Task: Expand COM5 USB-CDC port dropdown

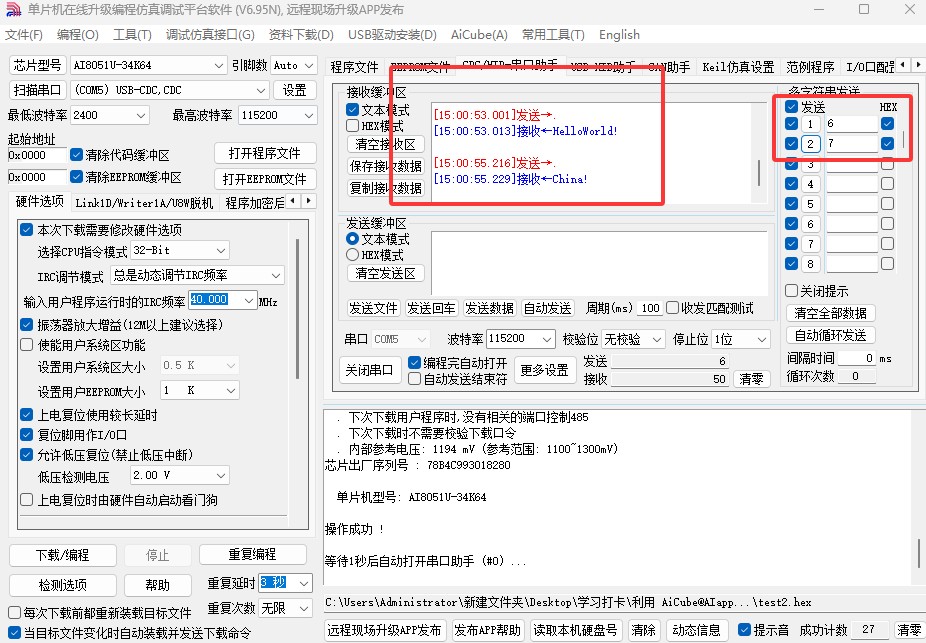Action: click(260, 90)
